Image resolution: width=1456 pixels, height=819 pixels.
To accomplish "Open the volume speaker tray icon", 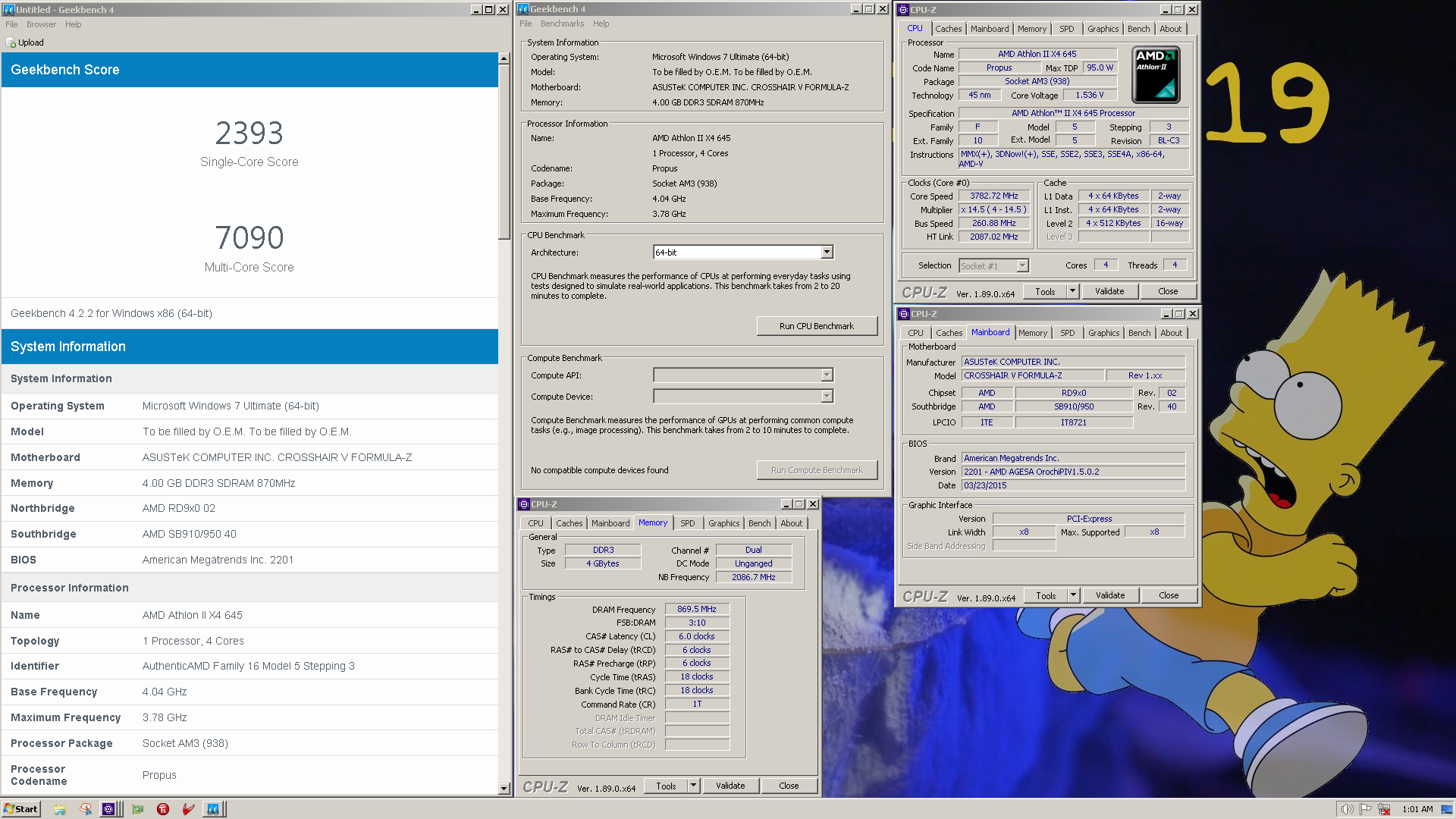I will (1347, 809).
